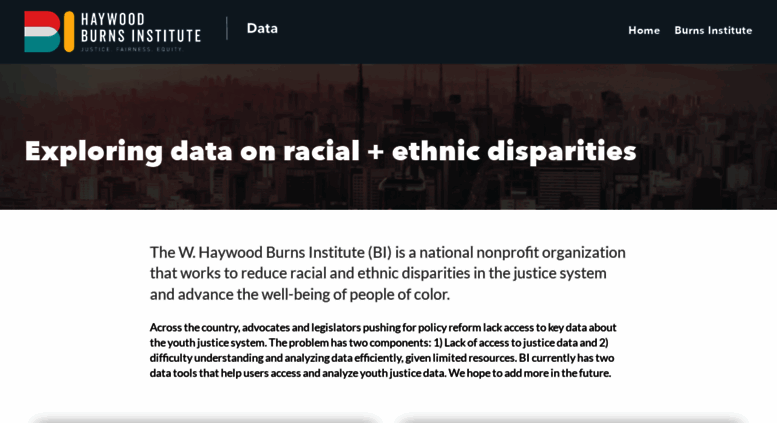Open the Home navigation link

pyautogui.click(x=644, y=30)
